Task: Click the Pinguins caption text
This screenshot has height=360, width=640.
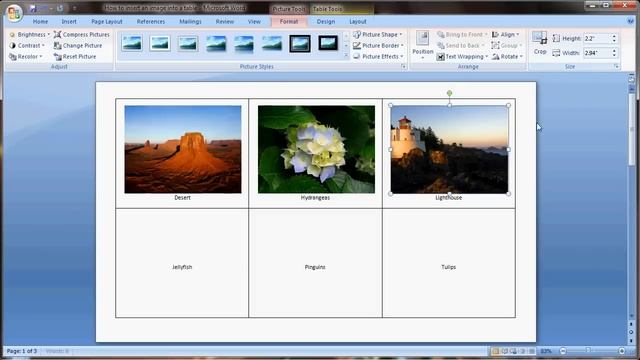Action: pos(315,267)
